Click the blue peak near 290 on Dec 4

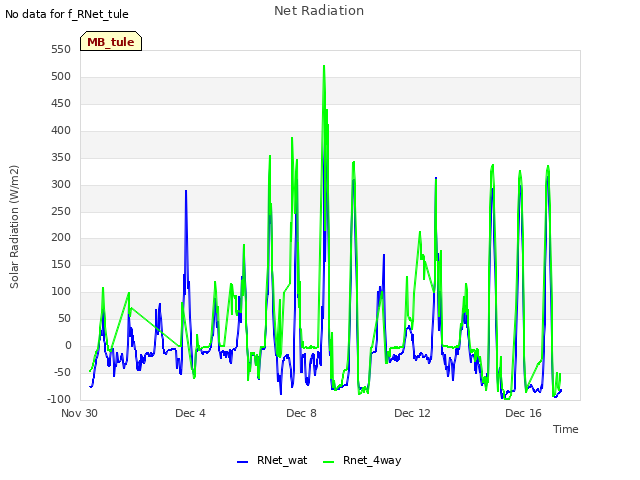186,191
